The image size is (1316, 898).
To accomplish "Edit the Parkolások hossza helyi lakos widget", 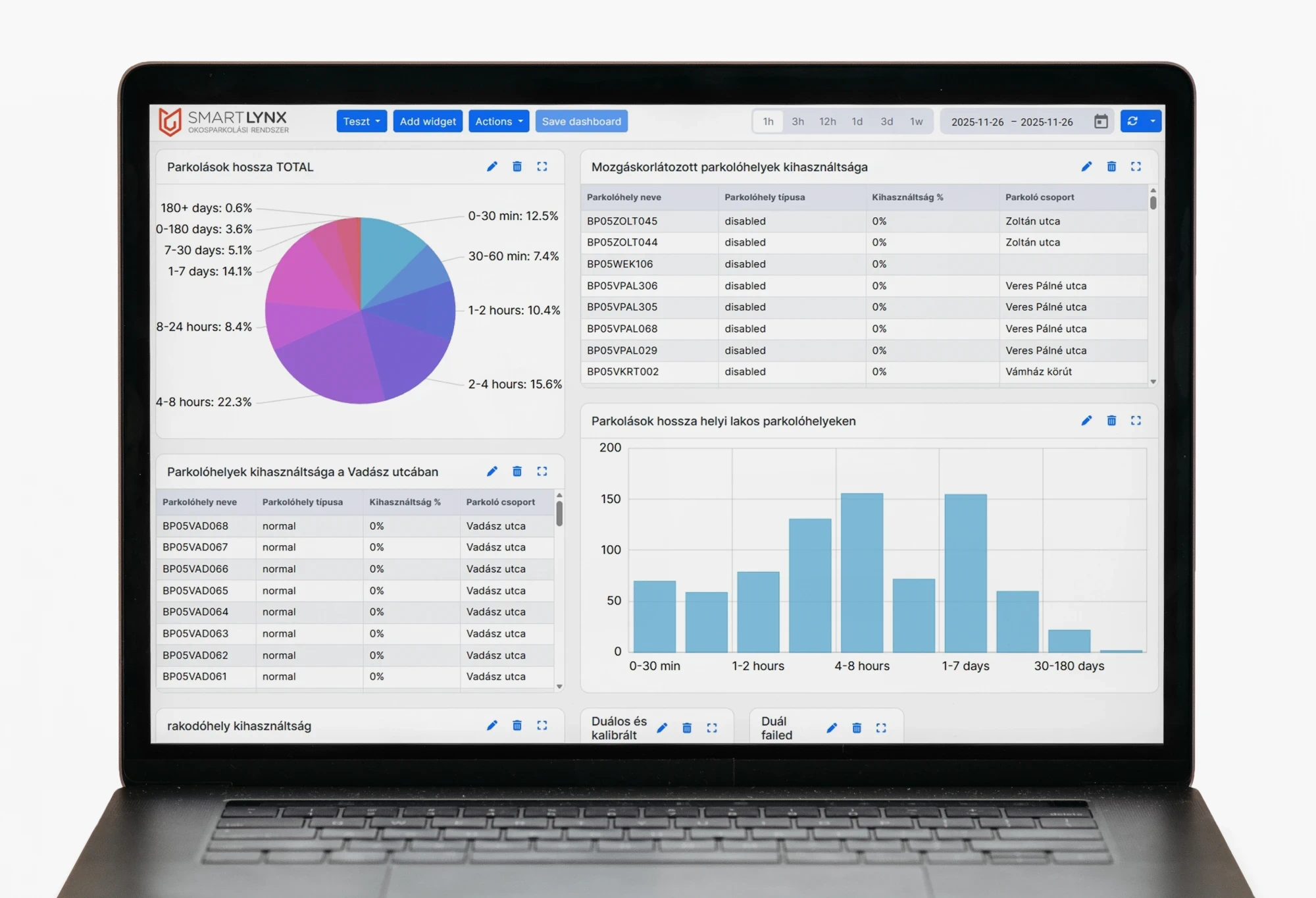I will (x=1086, y=421).
